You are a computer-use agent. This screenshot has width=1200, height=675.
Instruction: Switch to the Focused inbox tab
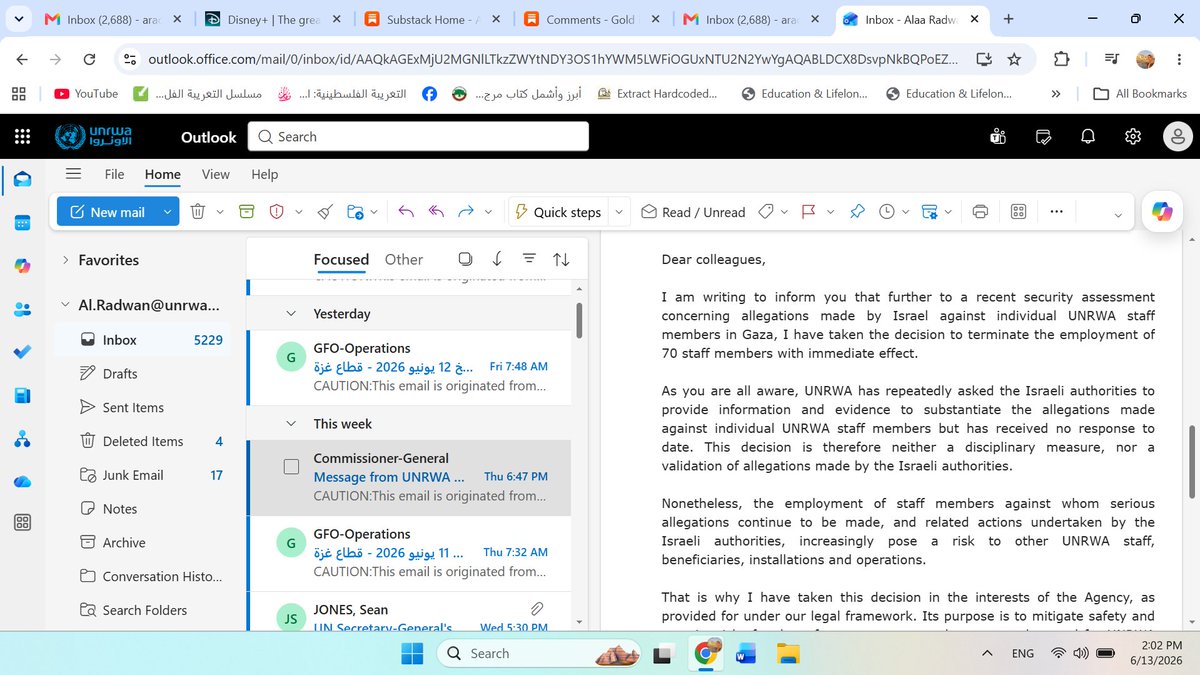[341, 259]
